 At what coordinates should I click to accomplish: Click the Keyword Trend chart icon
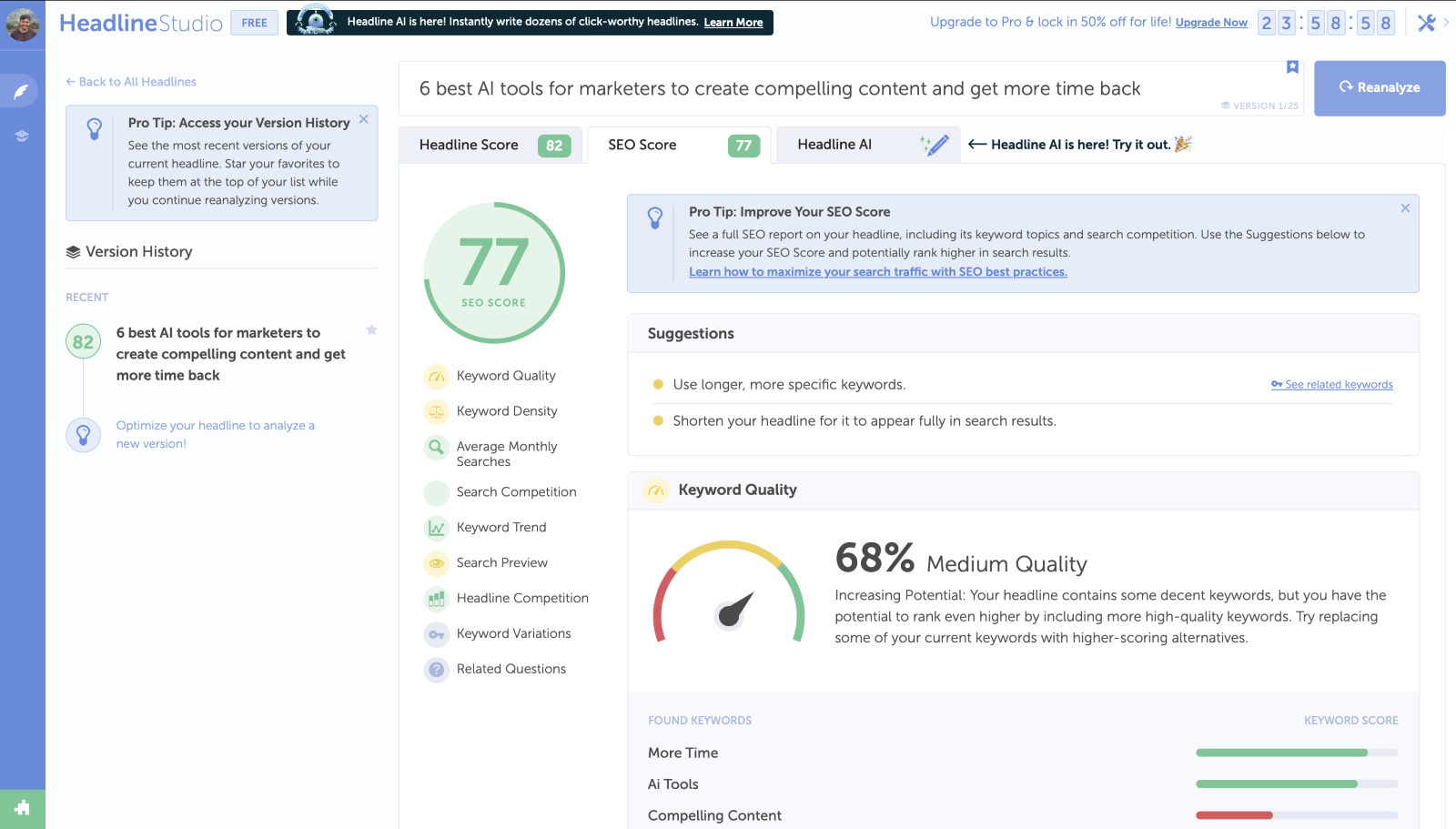(x=437, y=528)
